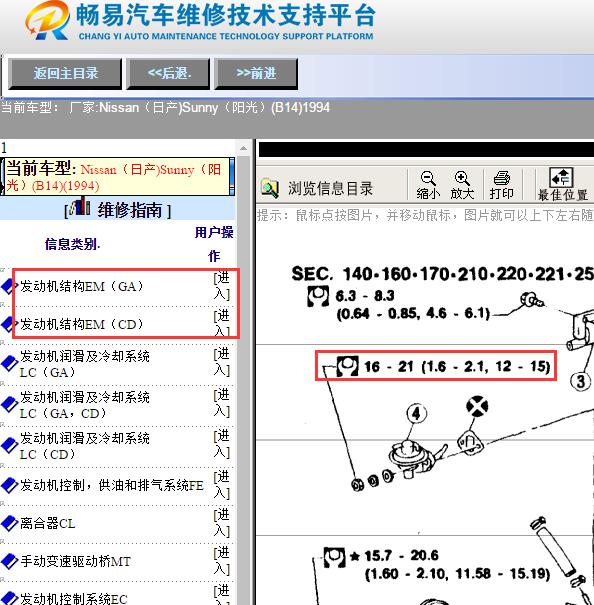Select the 发动机控制系统EC row text
The width and height of the screenshot is (594, 605).
click(x=73, y=599)
